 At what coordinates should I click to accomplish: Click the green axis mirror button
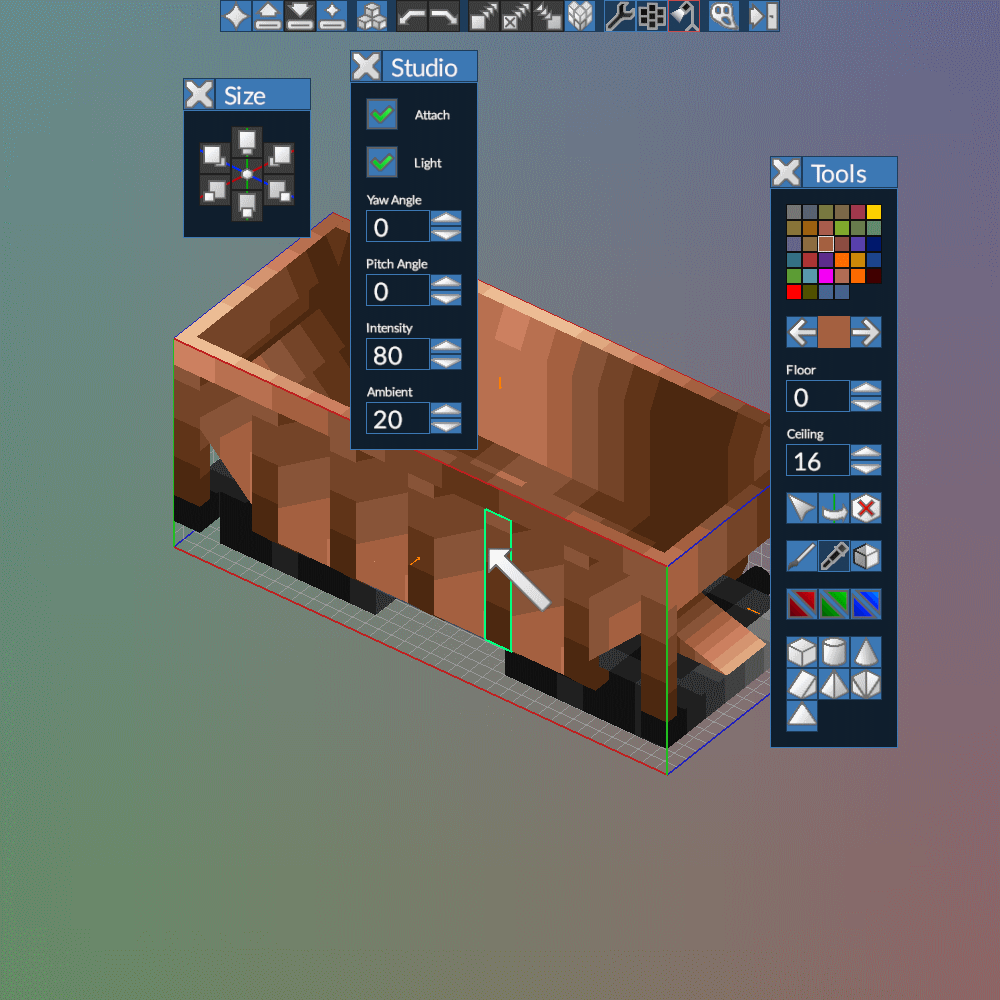tap(834, 603)
